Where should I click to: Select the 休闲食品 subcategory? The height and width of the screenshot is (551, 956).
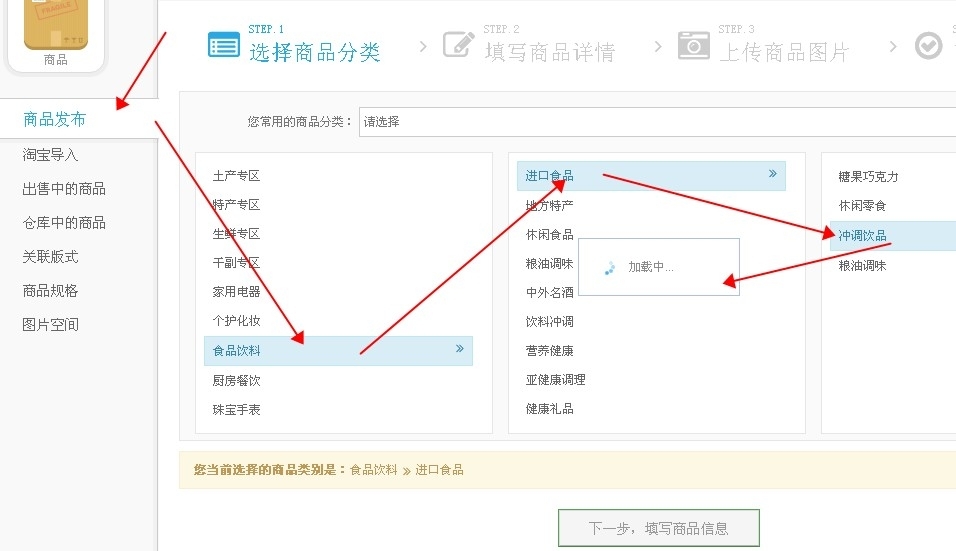click(549, 235)
